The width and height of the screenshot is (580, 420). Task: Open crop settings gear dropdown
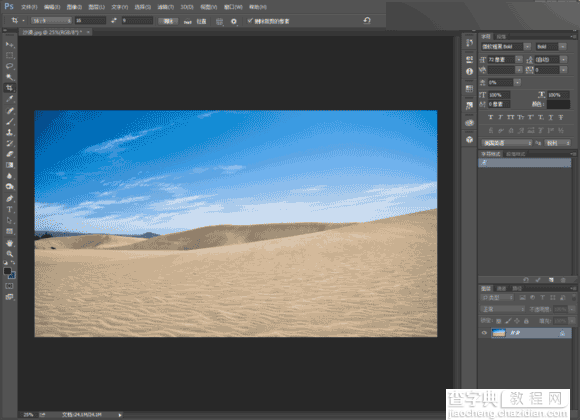[234, 21]
